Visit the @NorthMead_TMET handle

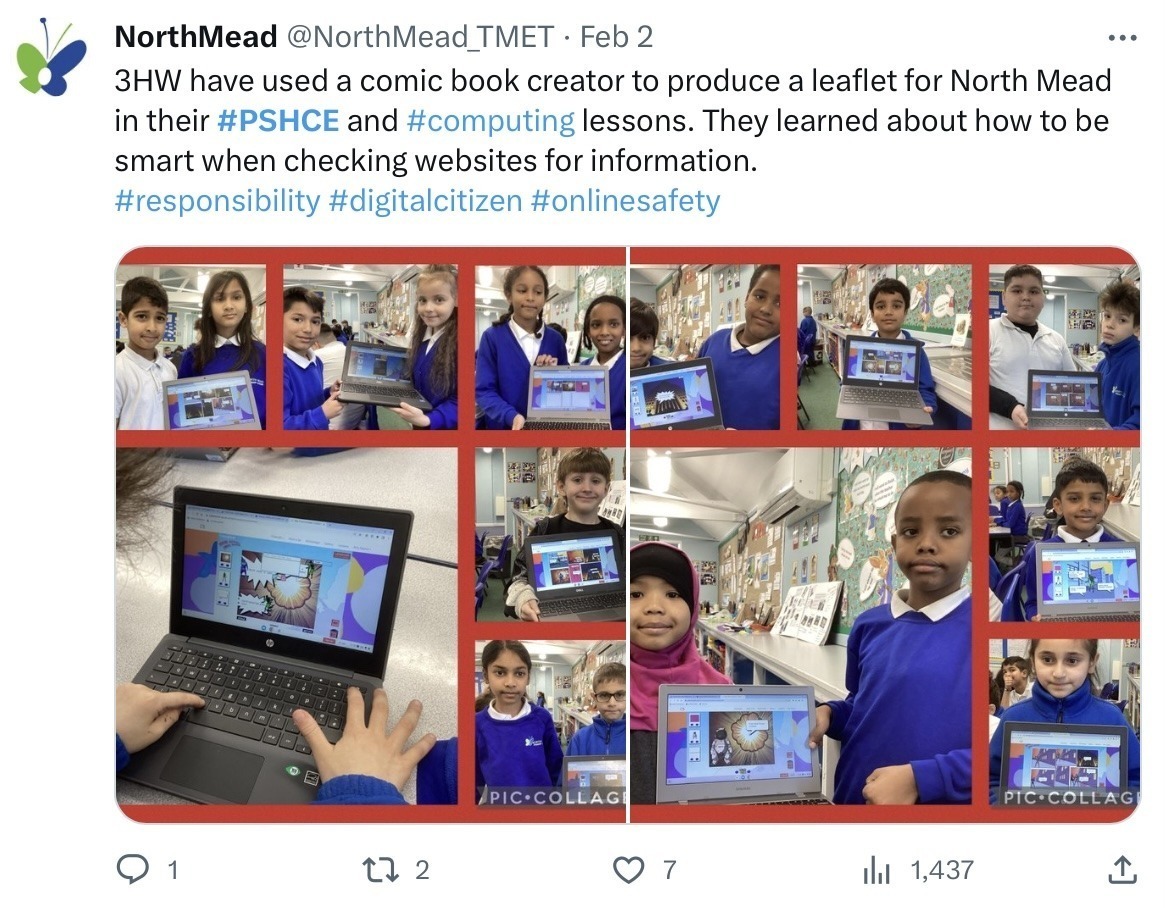point(421,36)
